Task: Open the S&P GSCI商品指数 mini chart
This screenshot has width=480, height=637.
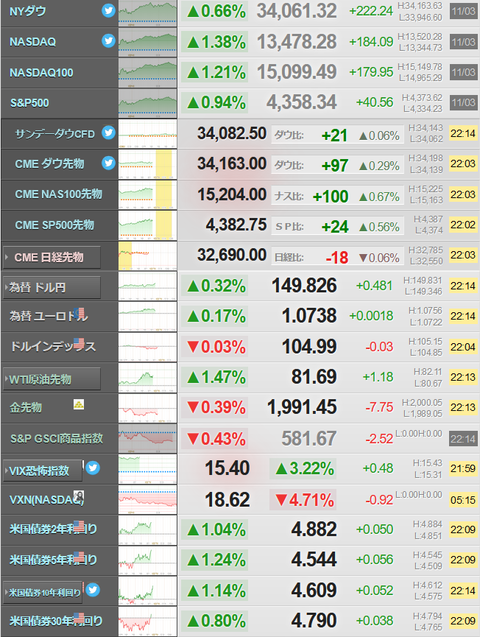Action: pos(147,438)
